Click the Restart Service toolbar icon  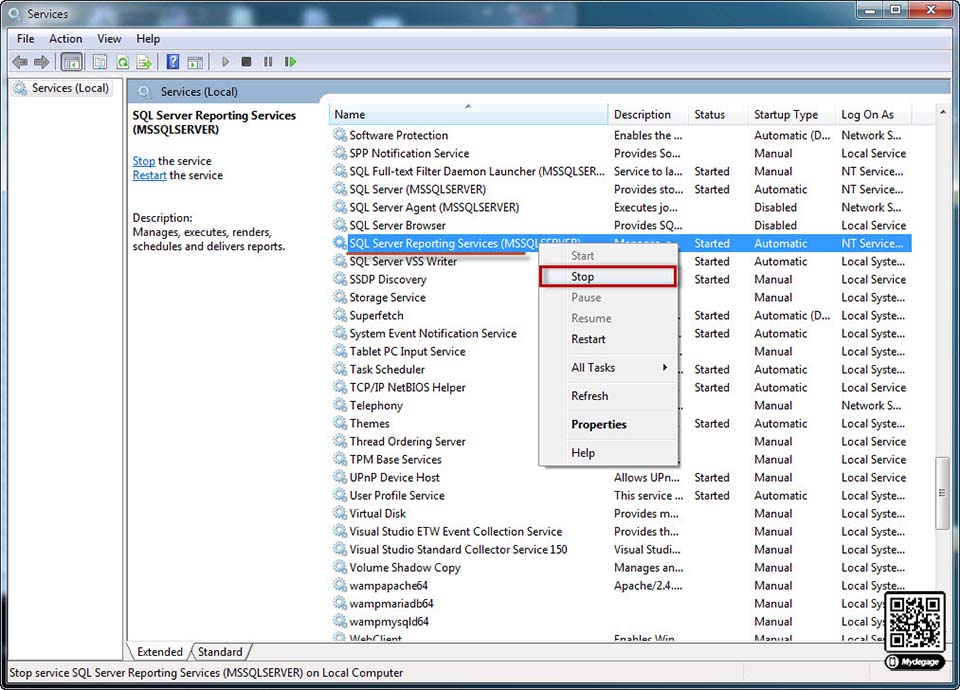coord(290,62)
